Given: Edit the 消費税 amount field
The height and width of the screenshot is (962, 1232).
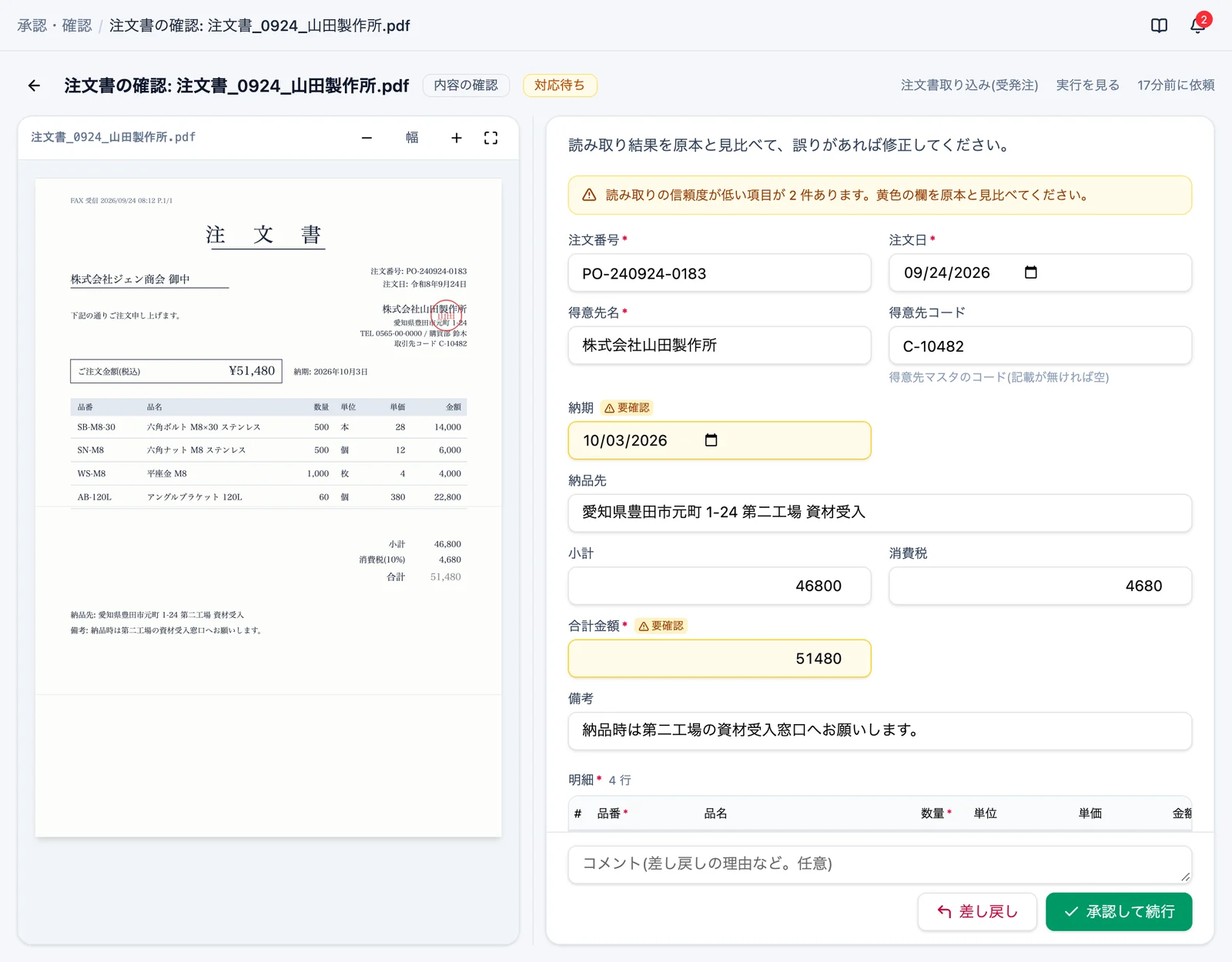Looking at the screenshot, I should pyautogui.click(x=1040, y=586).
